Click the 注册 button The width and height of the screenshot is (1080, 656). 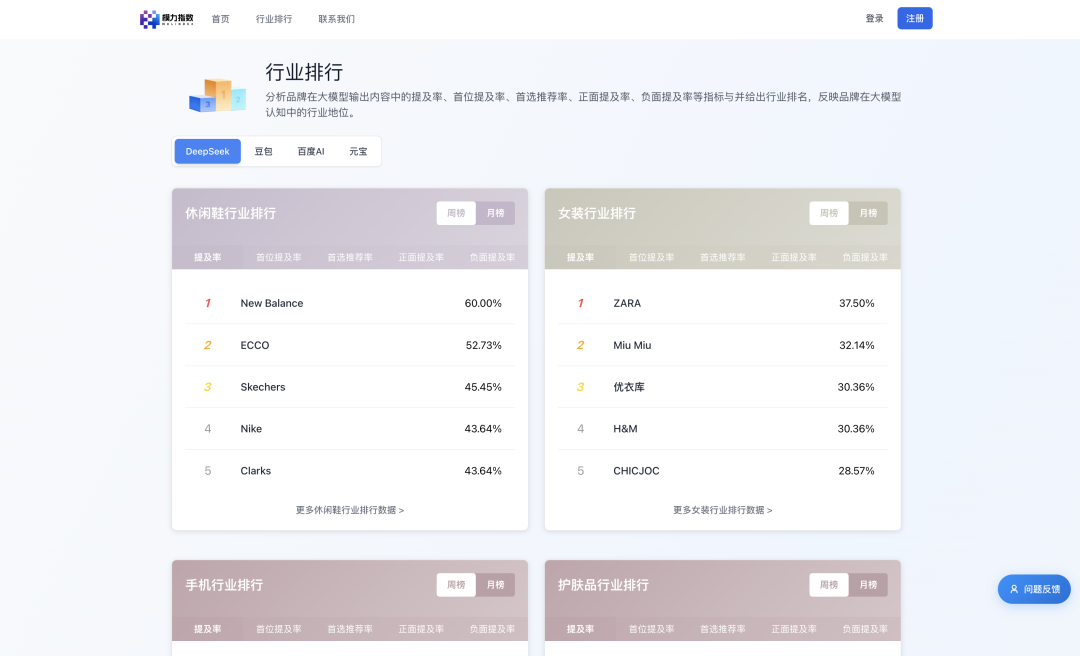[915, 19]
